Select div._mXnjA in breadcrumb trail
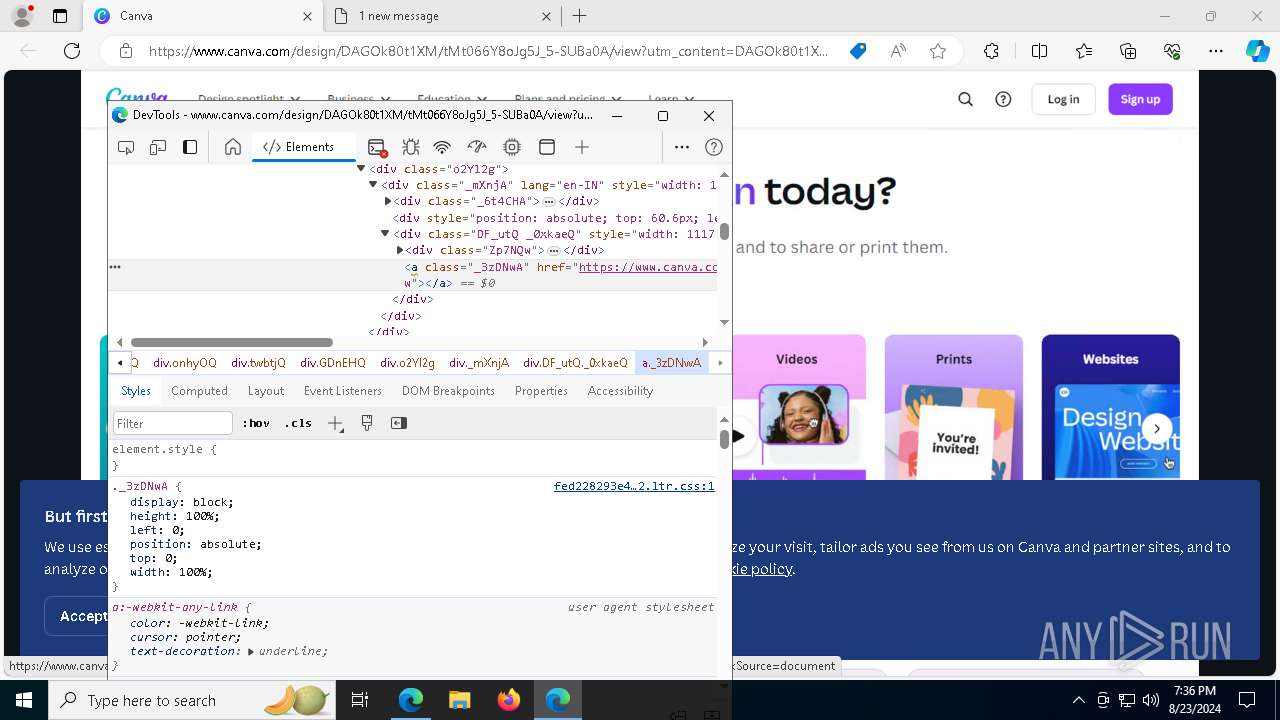 (479, 363)
